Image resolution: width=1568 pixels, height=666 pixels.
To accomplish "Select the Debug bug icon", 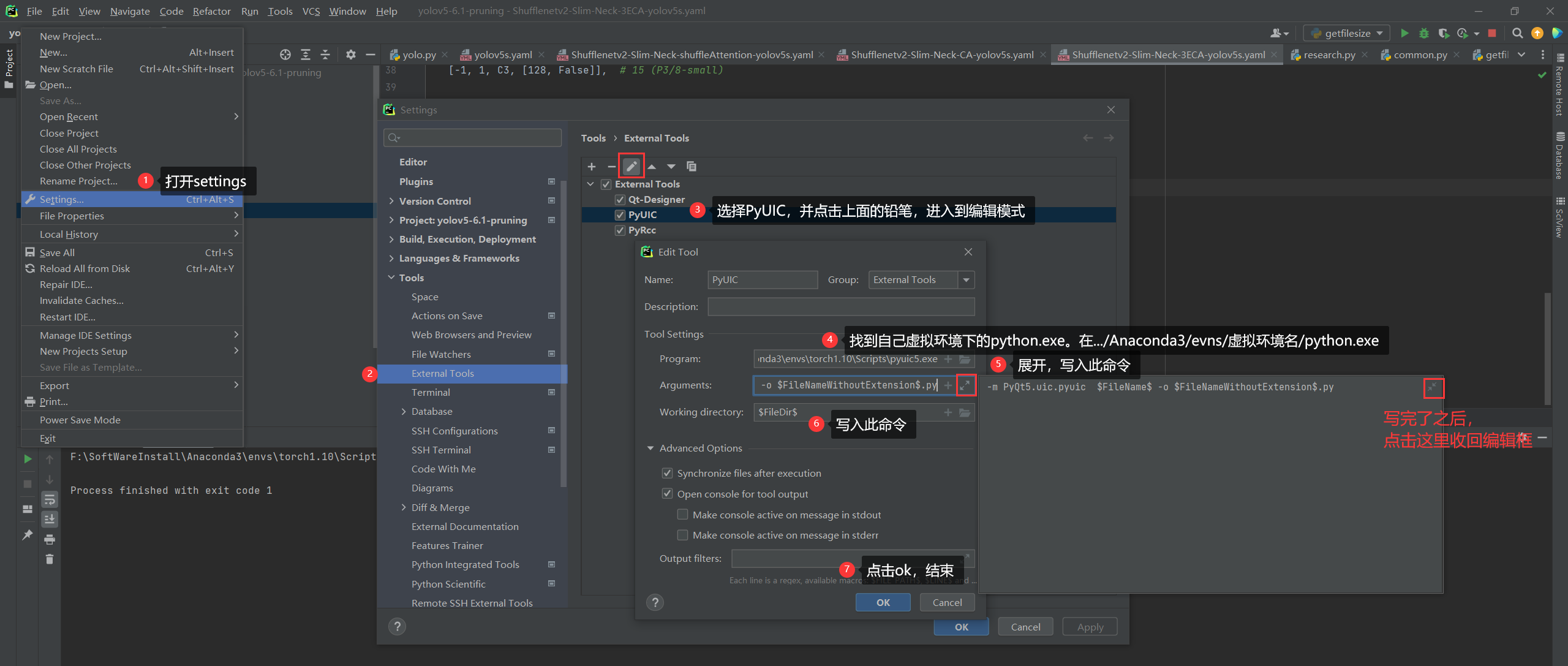I will [1424, 33].
